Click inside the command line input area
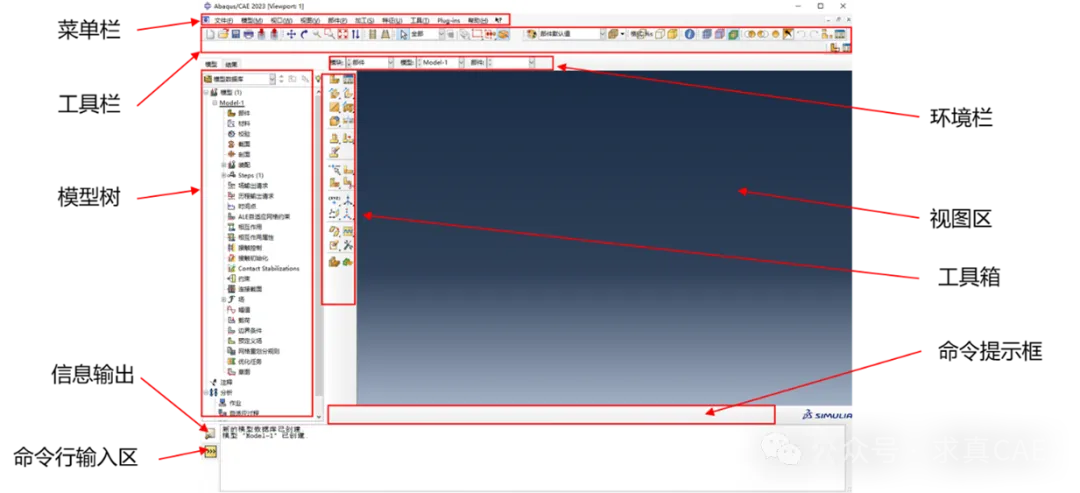Image resolution: width=1080 pixels, height=493 pixels. (532, 458)
